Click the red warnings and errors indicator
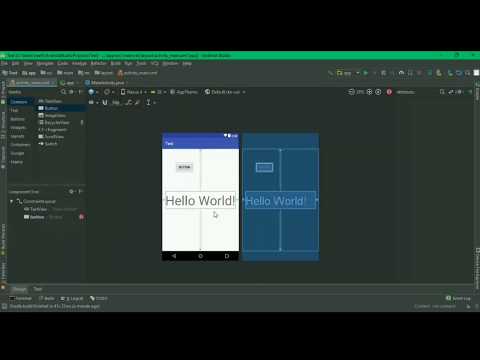The image size is (480, 360). tap(389, 92)
